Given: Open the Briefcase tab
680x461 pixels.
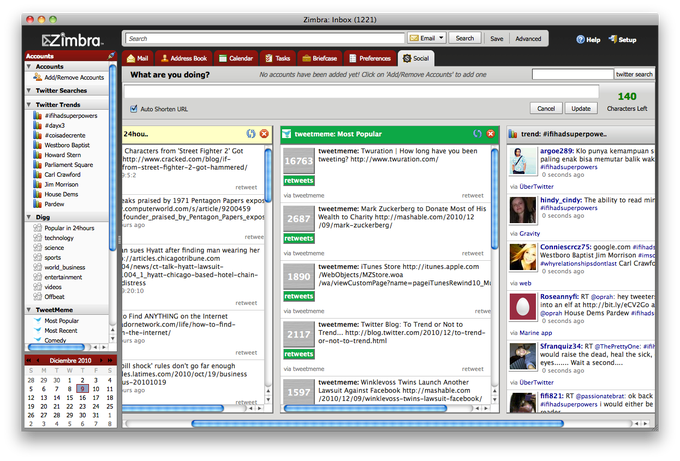Looking at the screenshot, I should click(x=320, y=58).
